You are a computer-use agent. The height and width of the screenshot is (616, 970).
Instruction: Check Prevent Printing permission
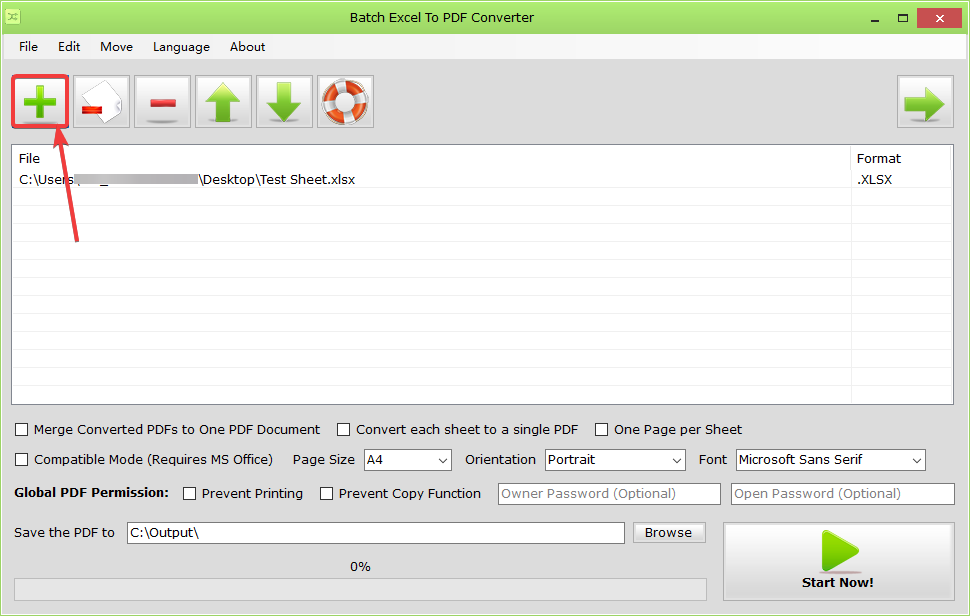click(189, 494)
